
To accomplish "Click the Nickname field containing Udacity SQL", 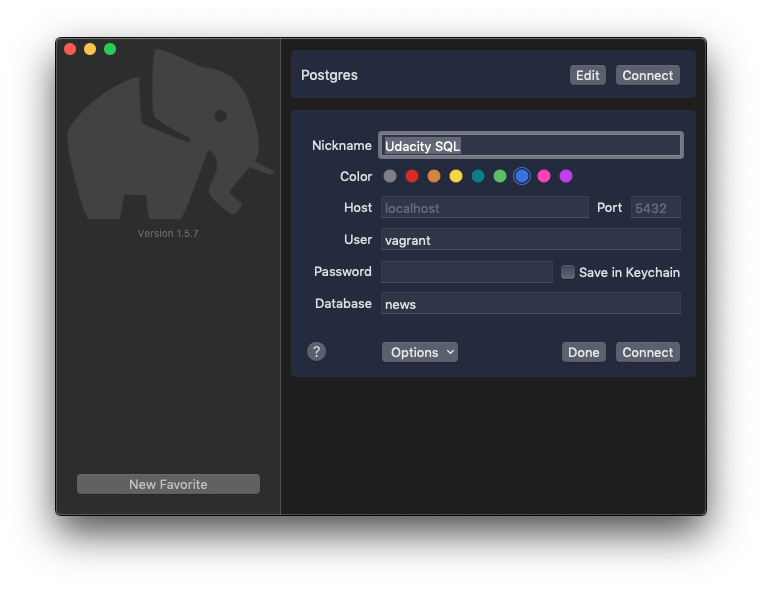I will click(531, 145).
